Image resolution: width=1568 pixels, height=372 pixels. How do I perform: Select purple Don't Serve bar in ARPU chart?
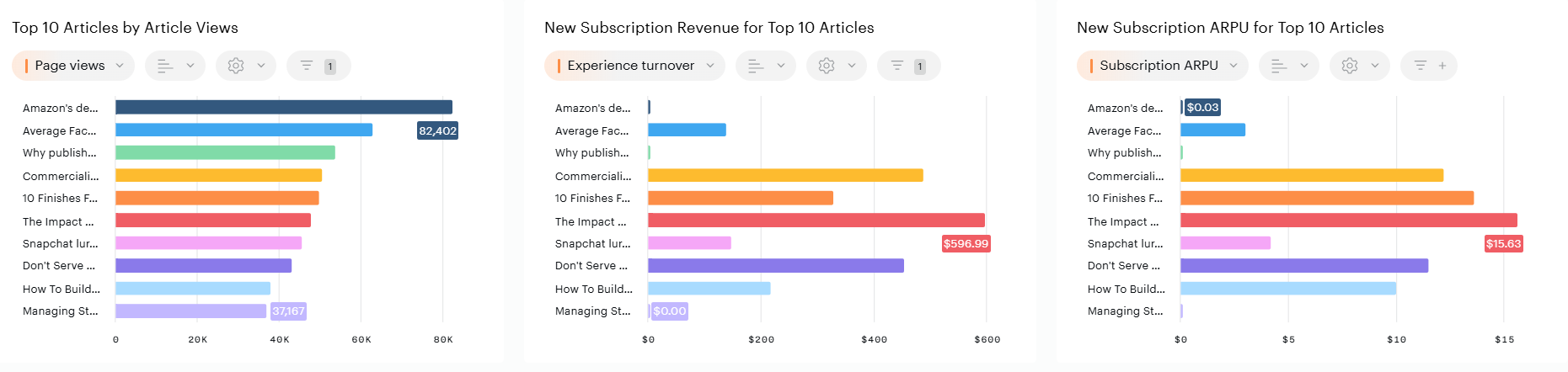tap(1303, 266)
